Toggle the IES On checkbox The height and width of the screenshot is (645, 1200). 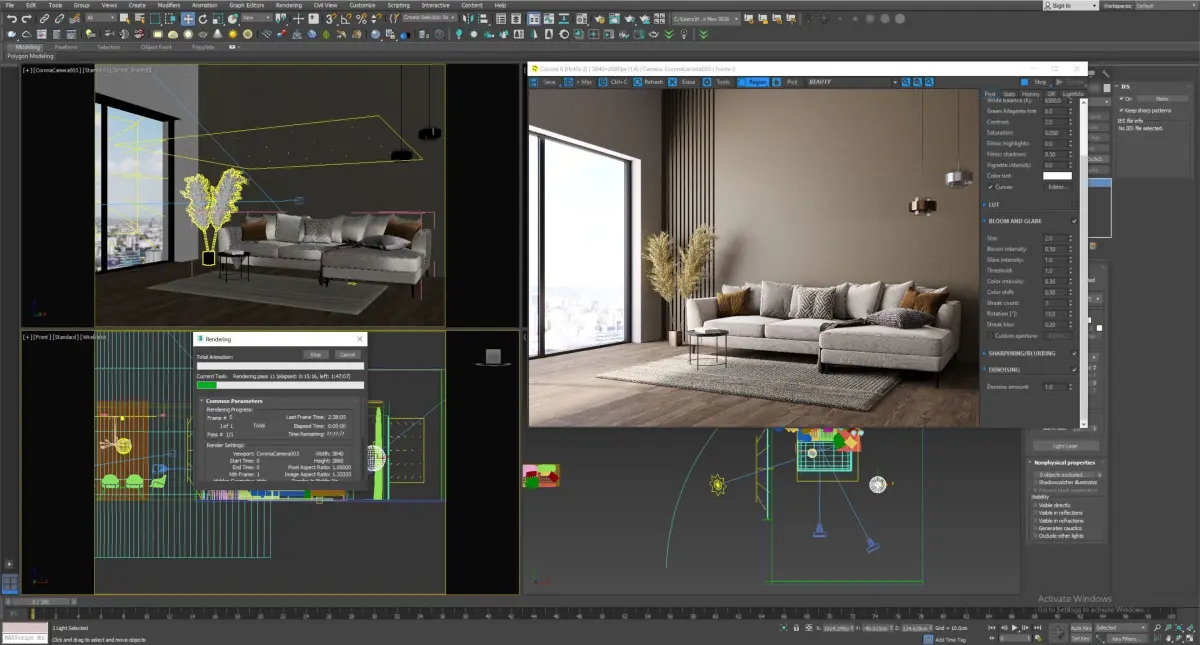tap(1123, 99)
